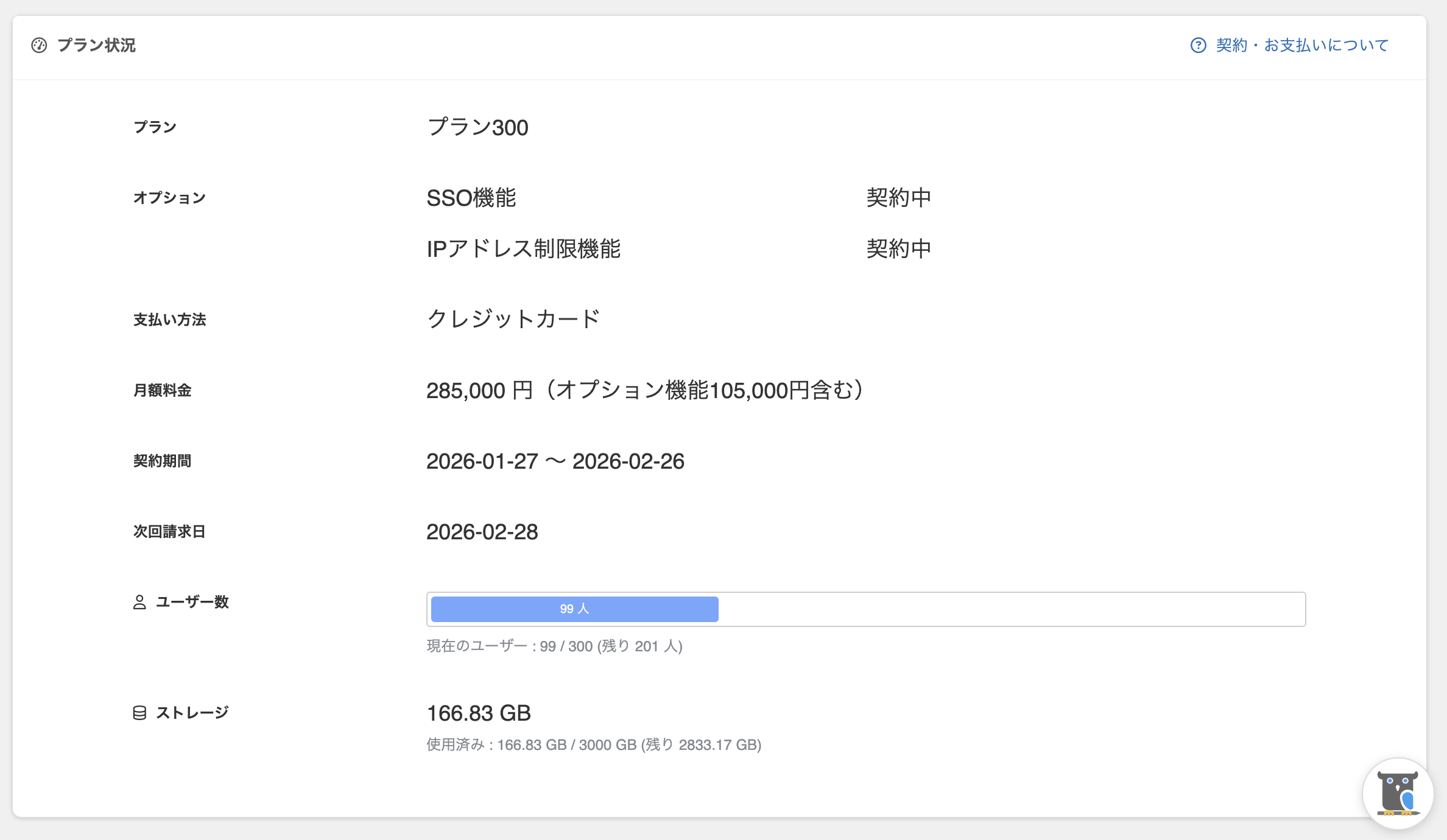Click the question-mark help icon
This screenshot has width=1447, height=840.
[x=1198, y=46]
